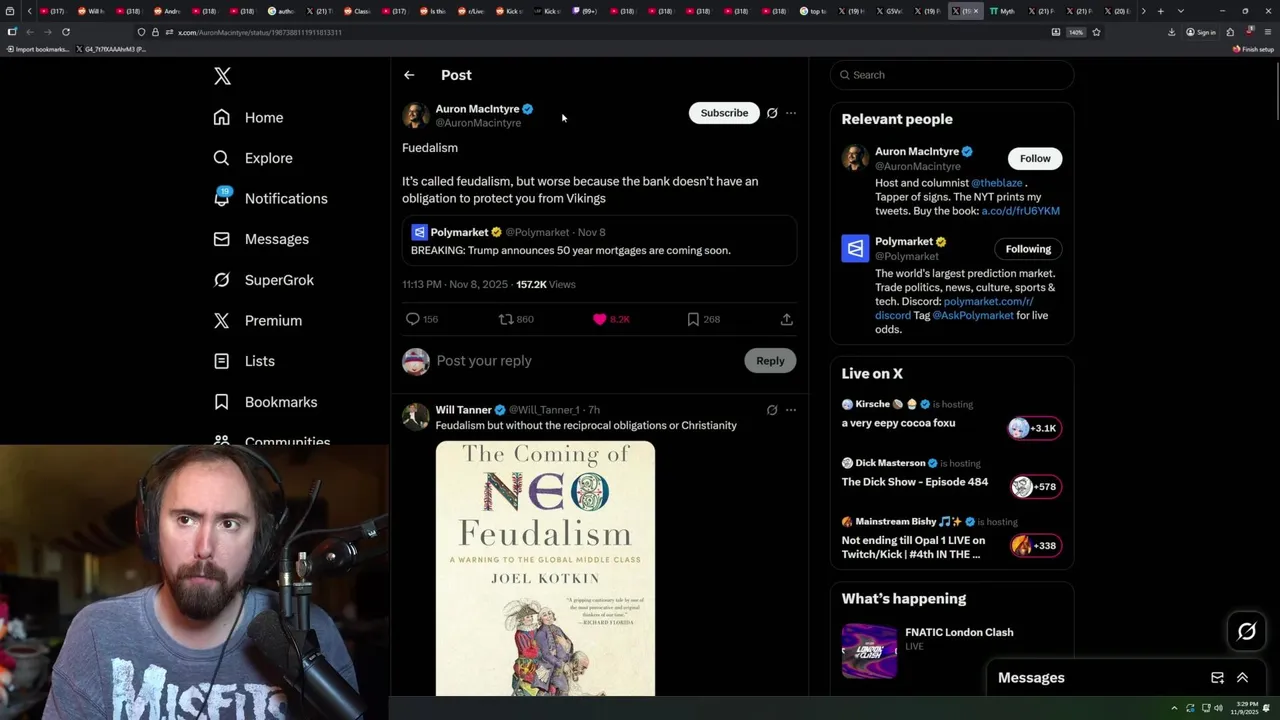
Task: Expand the Messages drawer
Action: pos(1243,678)
